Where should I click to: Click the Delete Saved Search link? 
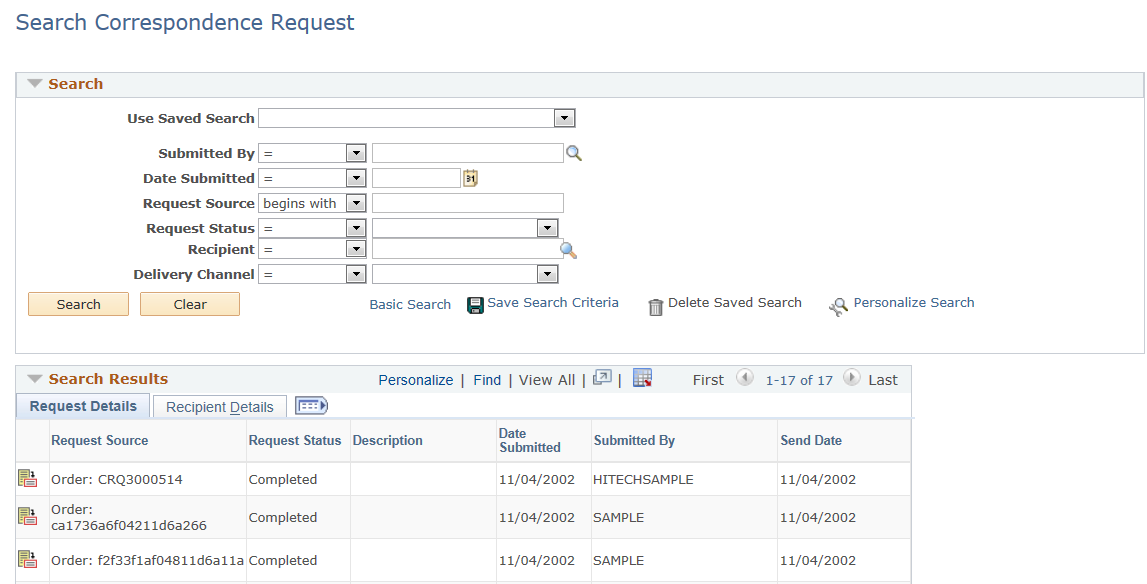734,302
